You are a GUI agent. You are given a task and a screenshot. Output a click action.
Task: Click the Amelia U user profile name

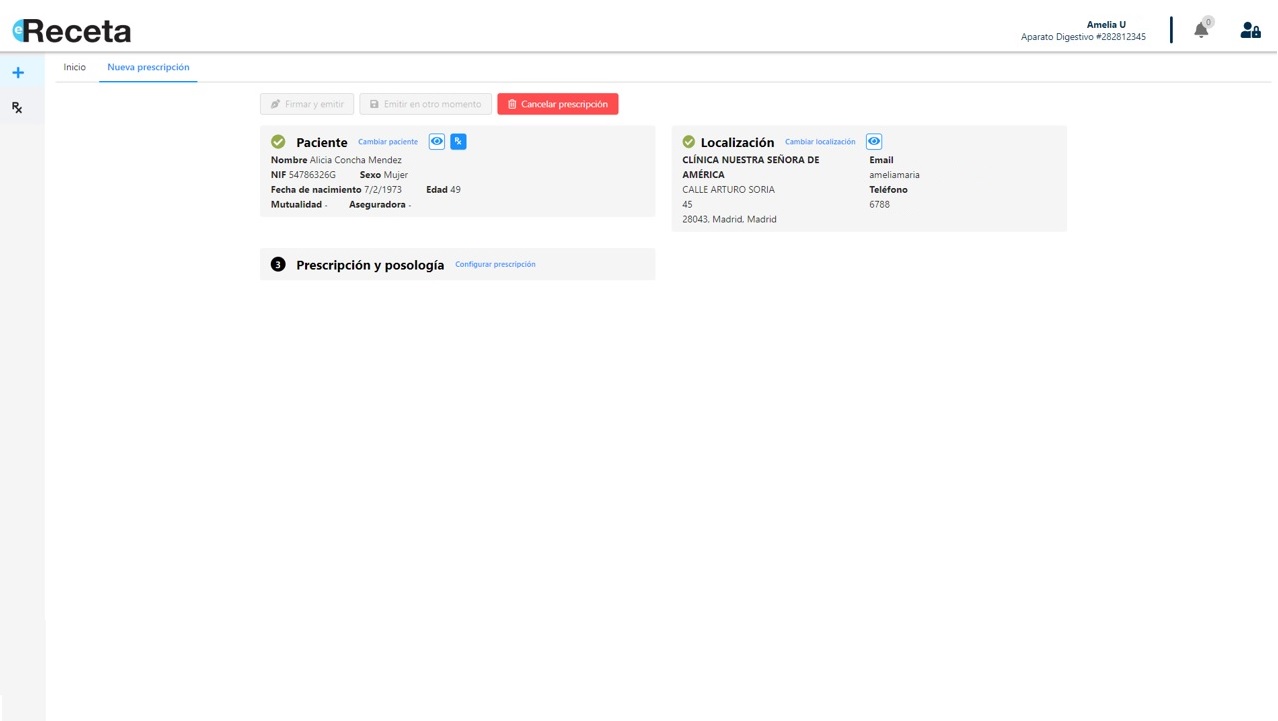[x=1106, y=24]
